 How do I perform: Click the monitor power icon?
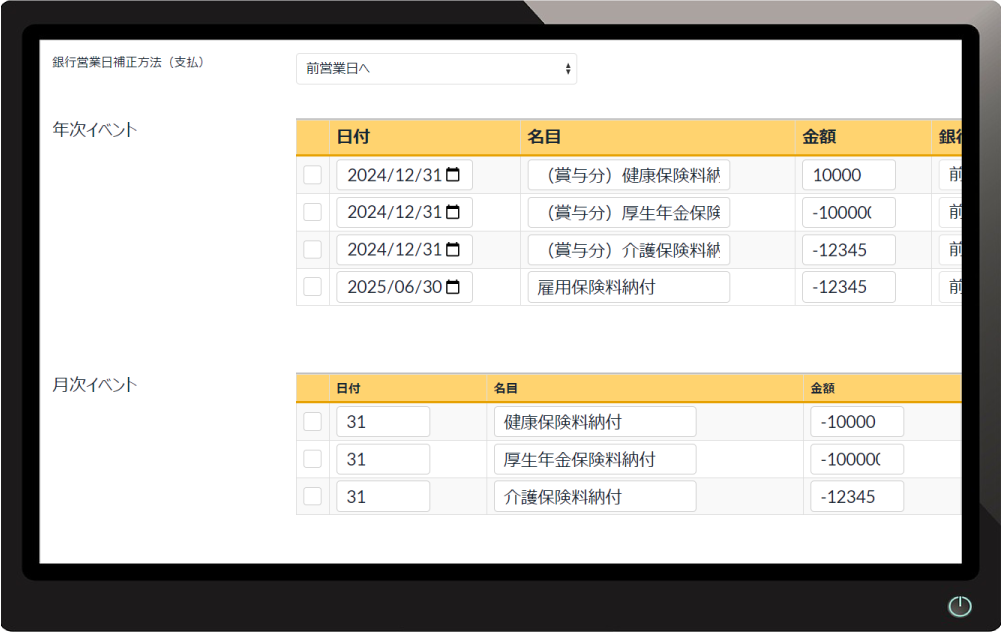pos(959,606)
